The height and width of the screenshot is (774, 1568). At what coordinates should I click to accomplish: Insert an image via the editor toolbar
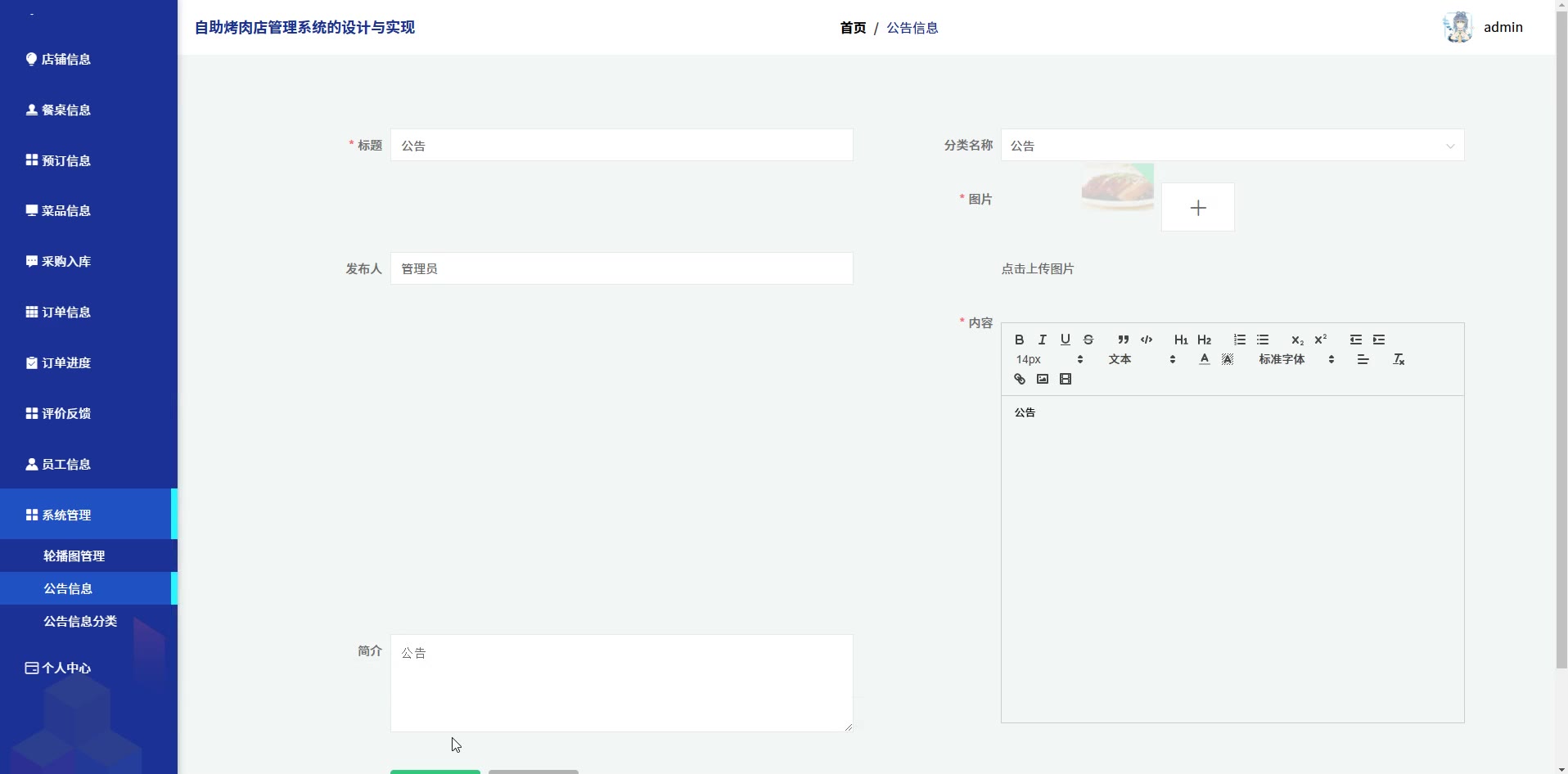point(1042,379)
